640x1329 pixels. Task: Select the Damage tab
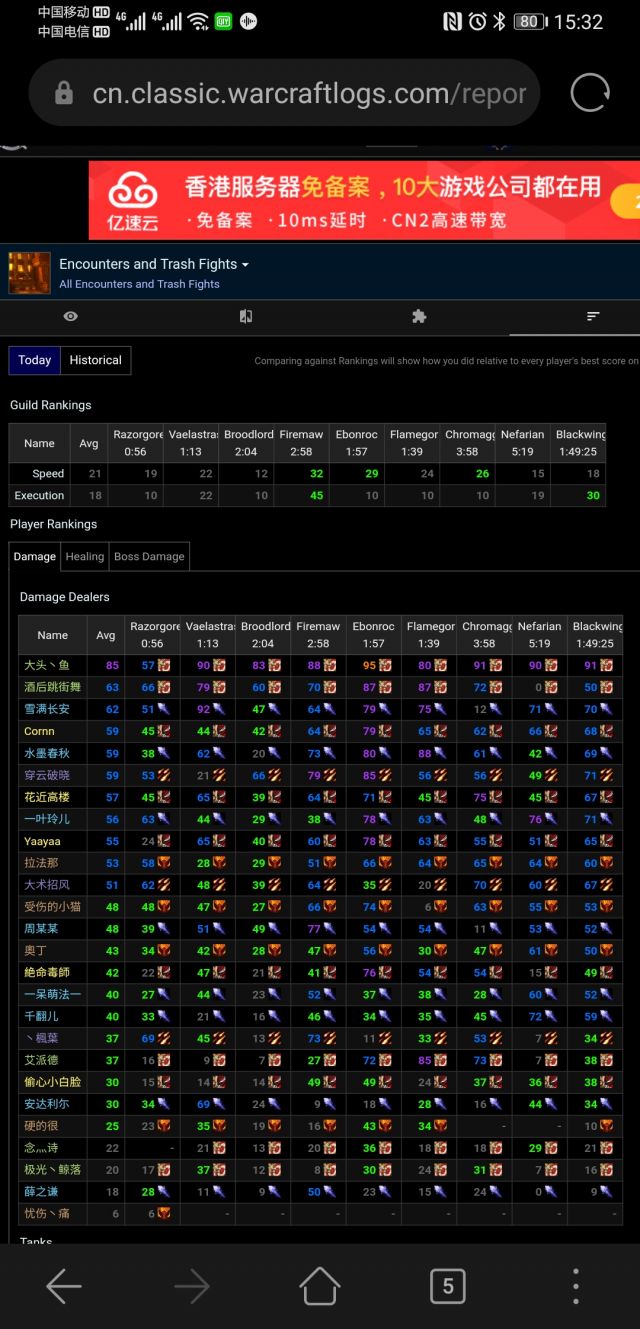click(x=35, y=556)
